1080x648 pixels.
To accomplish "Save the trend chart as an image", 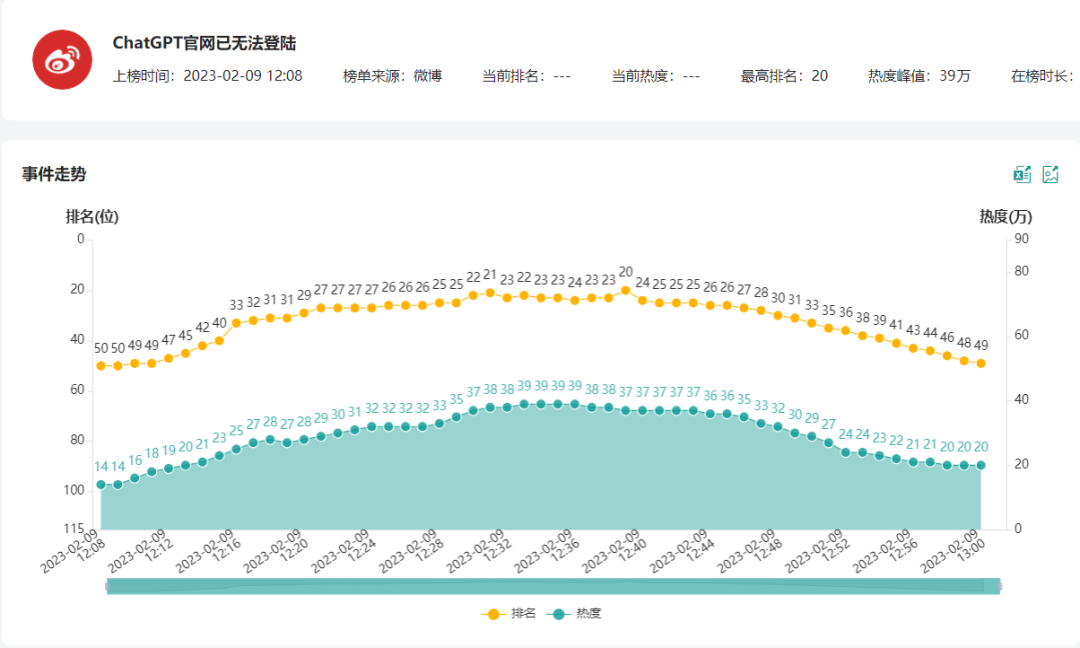I will 1050,175.
